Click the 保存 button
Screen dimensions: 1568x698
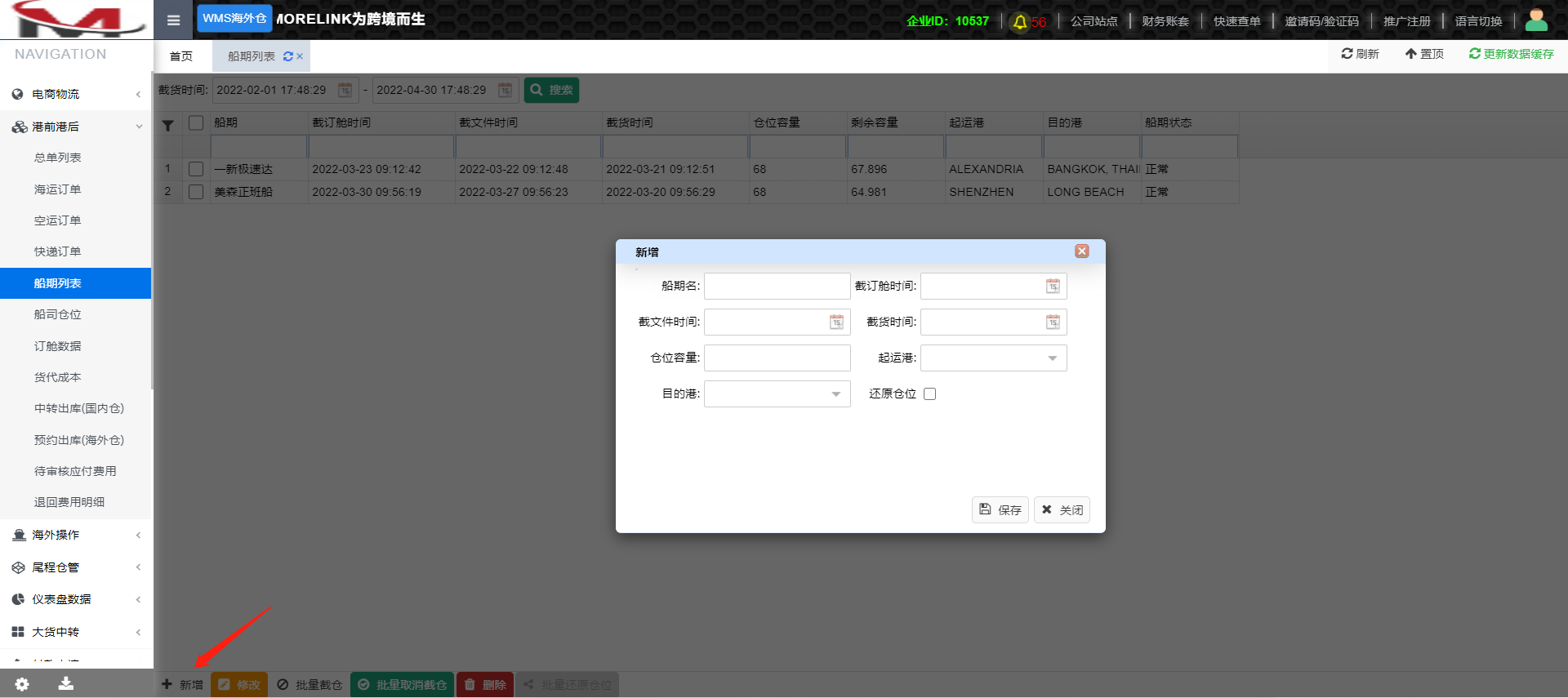point(1000,509)
